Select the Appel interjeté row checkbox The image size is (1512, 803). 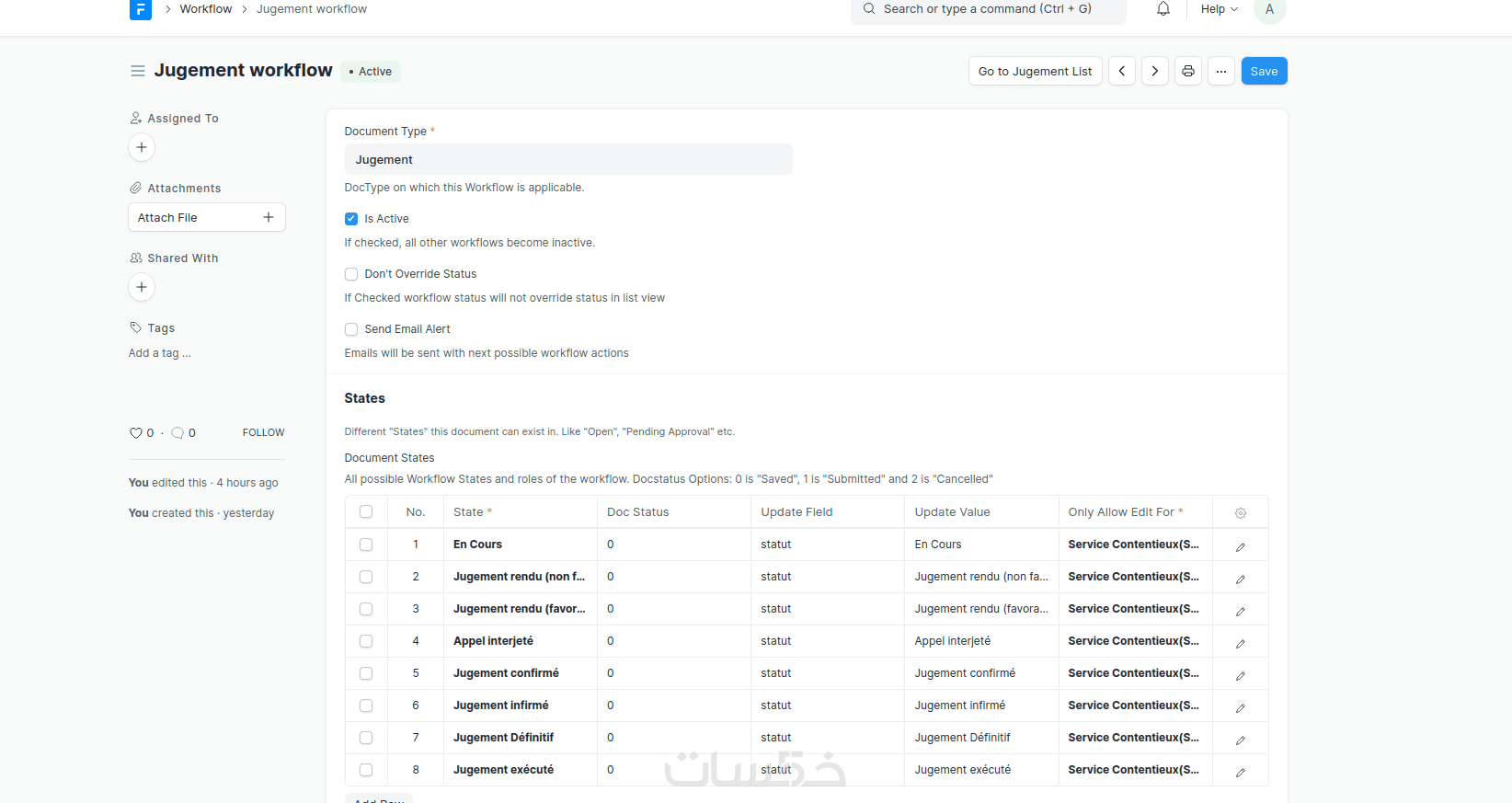click(366, 641)
